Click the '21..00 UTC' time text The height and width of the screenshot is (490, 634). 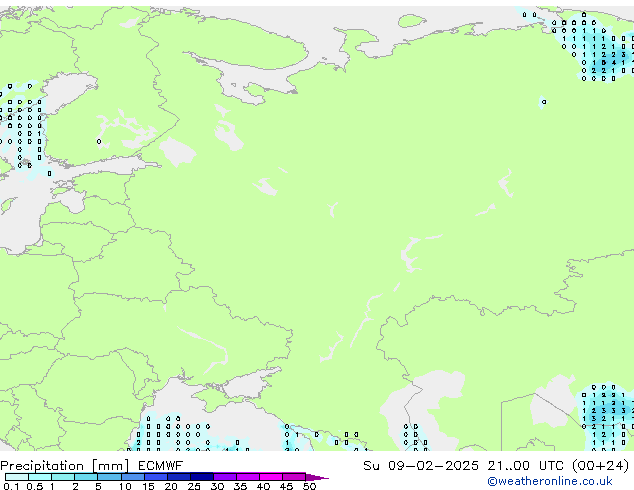click(526, 466)
